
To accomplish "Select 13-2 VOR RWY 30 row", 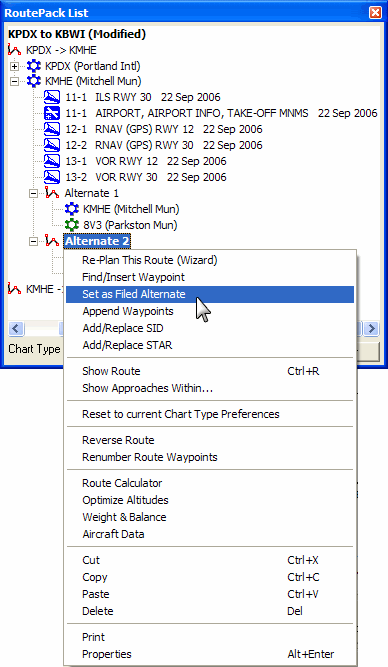I will pos(146,177).
